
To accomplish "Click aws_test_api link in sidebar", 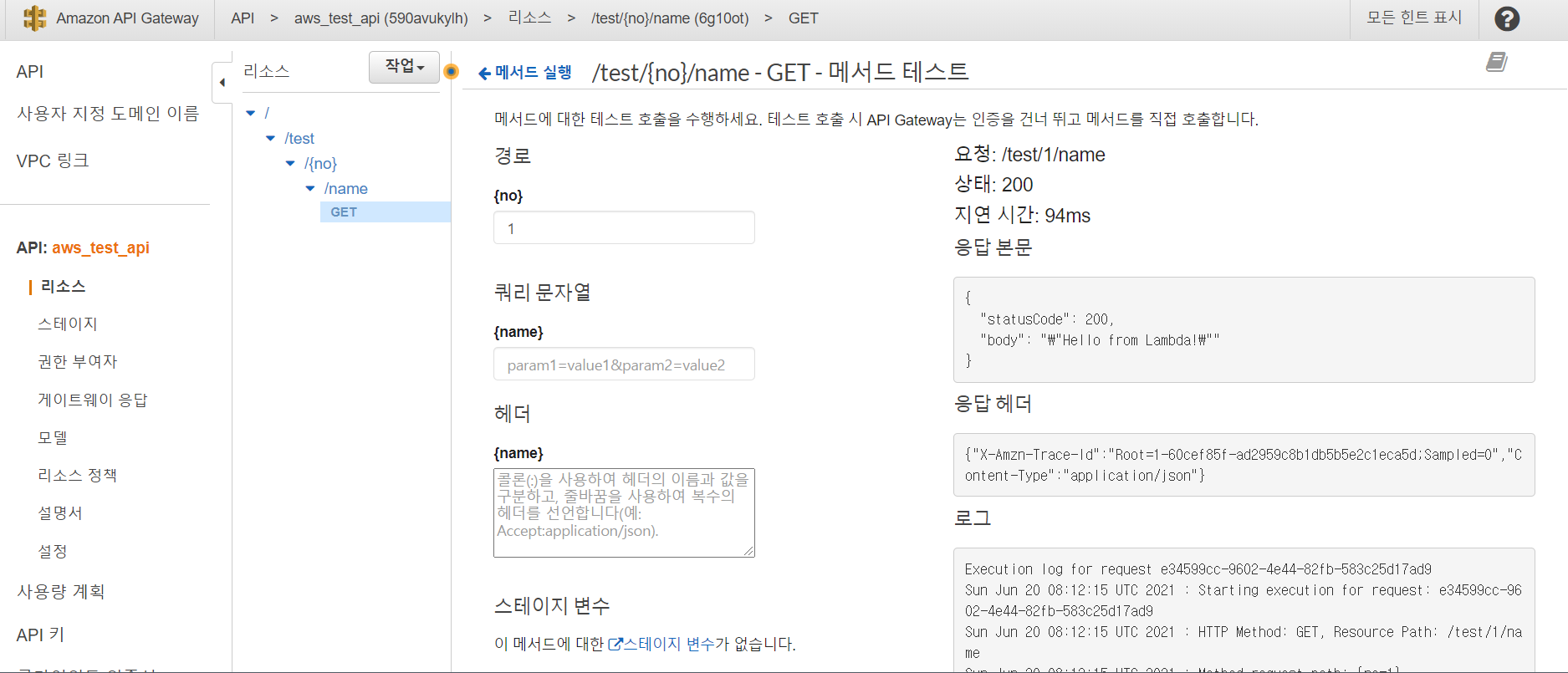I will point(100,247).
